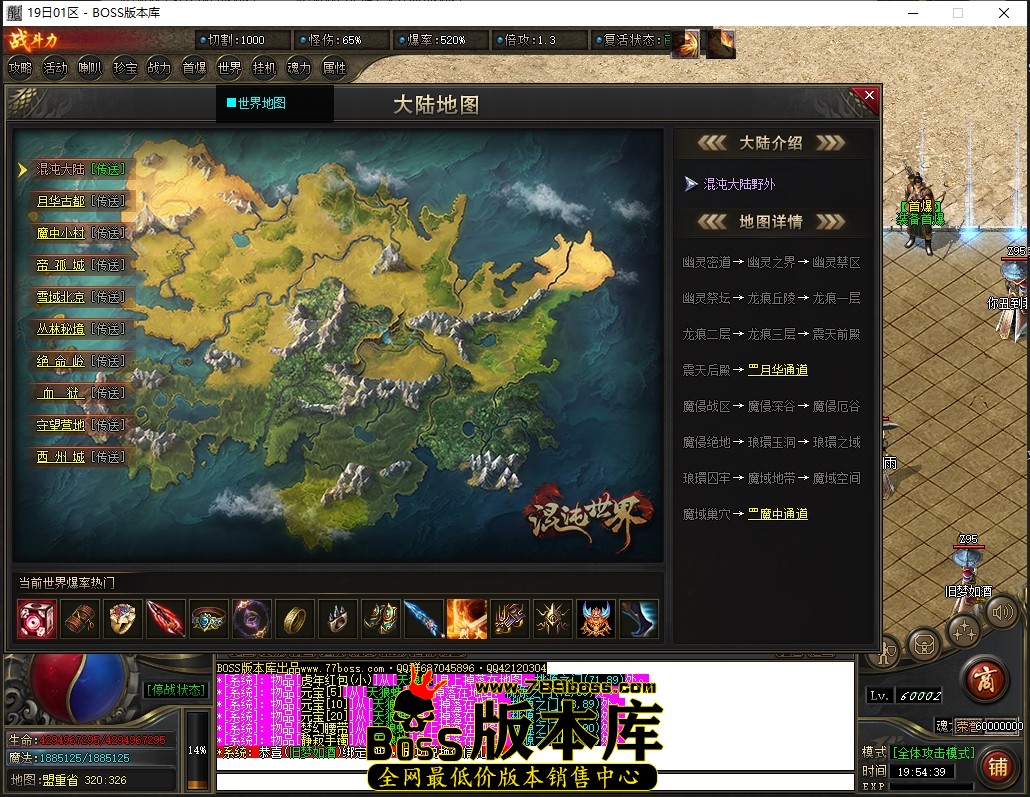Click the red crystal blade drop item
The image size is (1030, 797).
[166, 619]
